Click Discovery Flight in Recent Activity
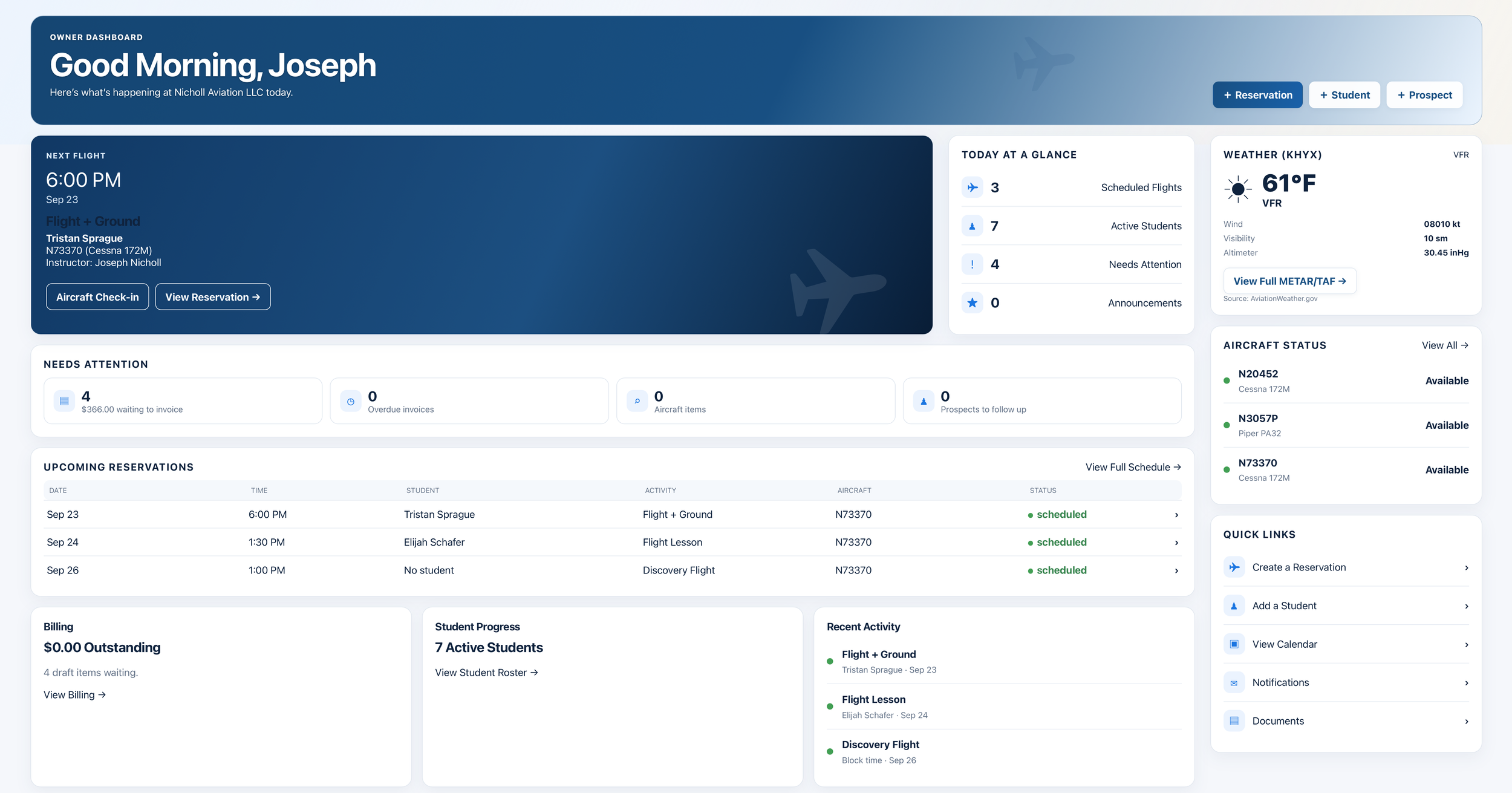1512x793 pixels. coord(880,745)
